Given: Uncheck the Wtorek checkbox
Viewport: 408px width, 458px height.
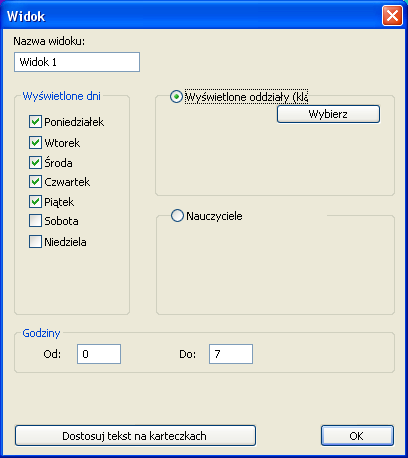Looking at the screenshot, I should click(x=35, y=142).
